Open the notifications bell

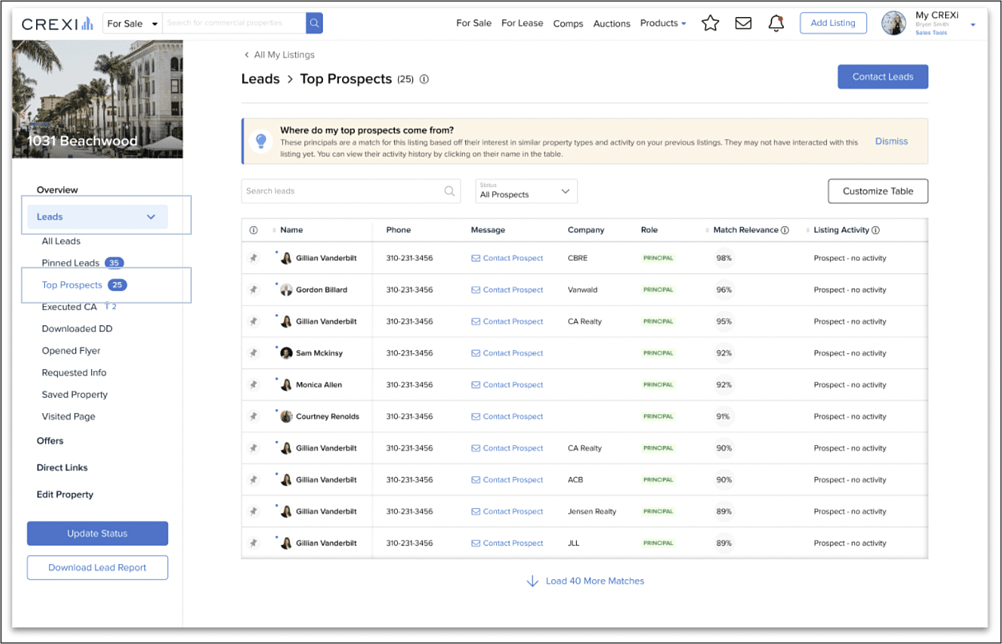[776, 22]
